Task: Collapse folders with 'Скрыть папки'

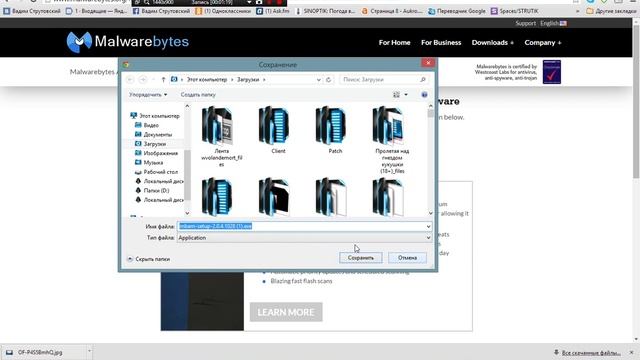Action: pos(149,259)
